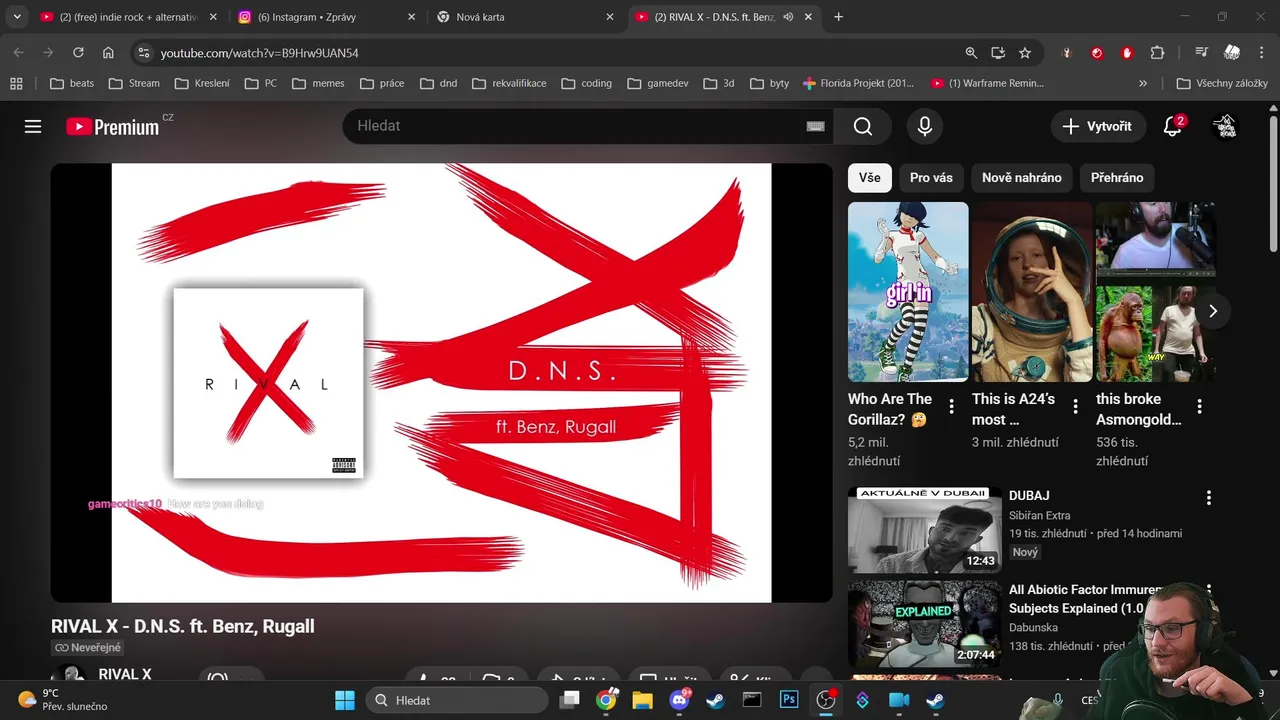Select the Nově nahráno filter chip

[1022, 177]
